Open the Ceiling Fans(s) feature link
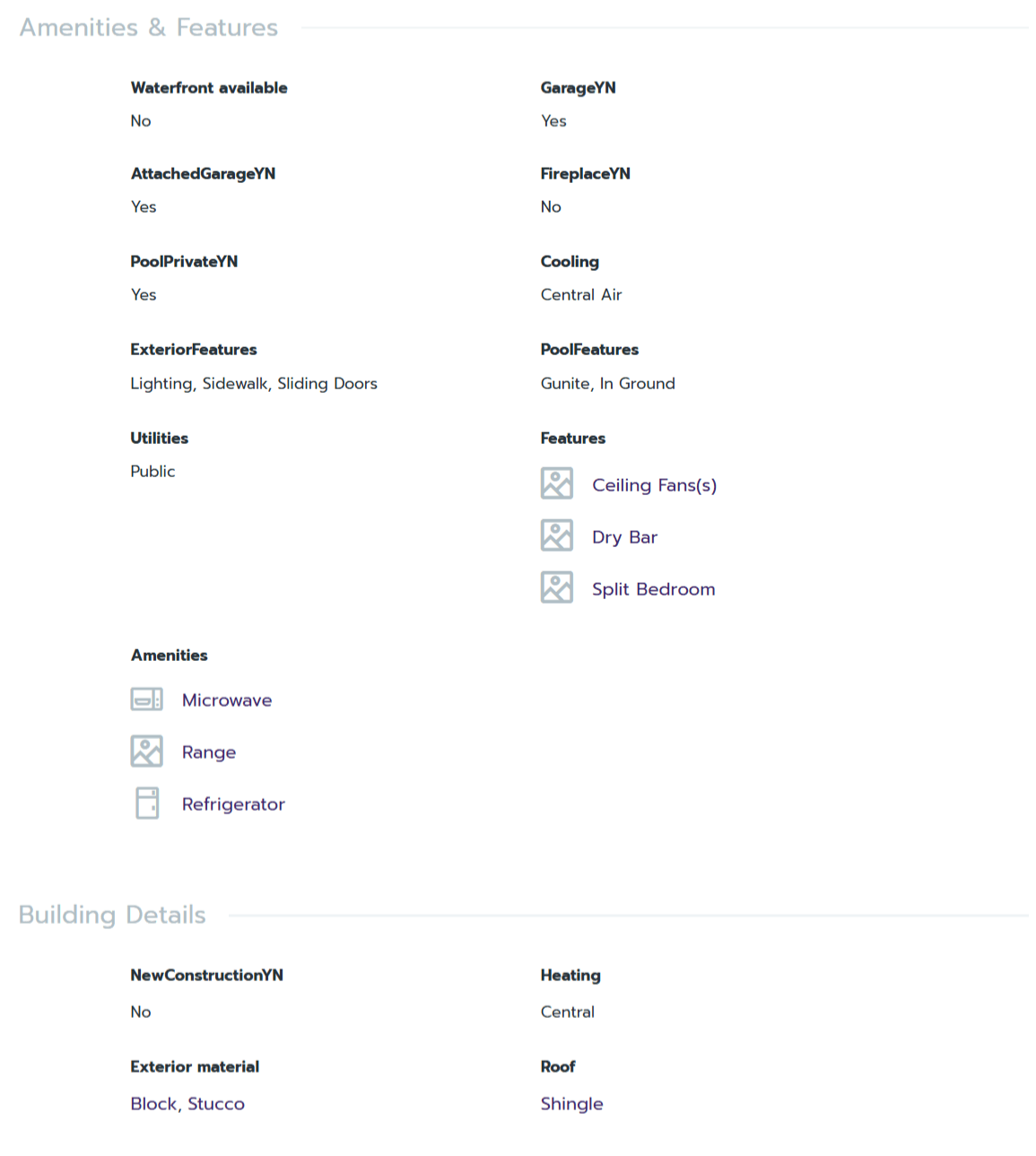The height and width of the screenshot is (1156, 1036). tap(654, 485)
